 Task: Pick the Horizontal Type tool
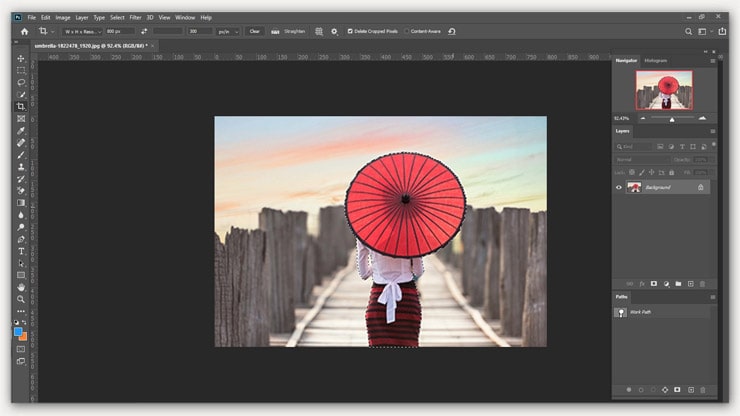tap(21, 251)
